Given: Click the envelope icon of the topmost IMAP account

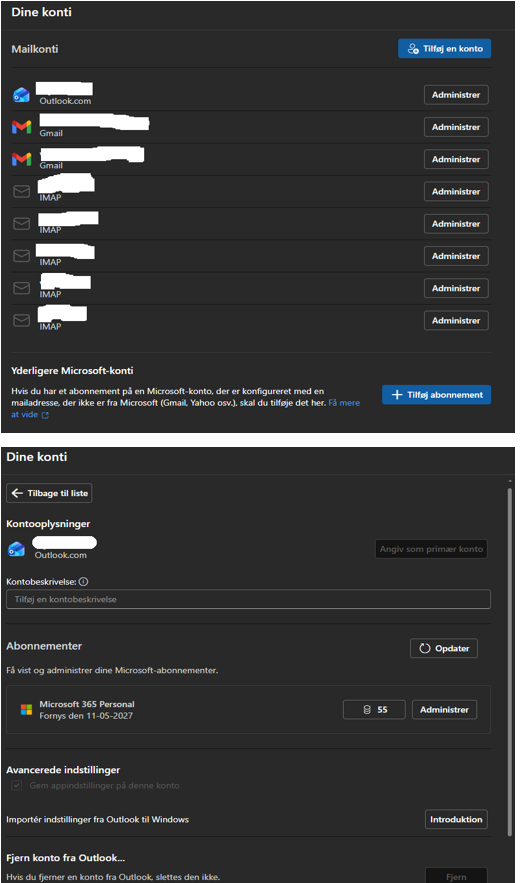Looking at the screenshot, I should pos(21,192).
